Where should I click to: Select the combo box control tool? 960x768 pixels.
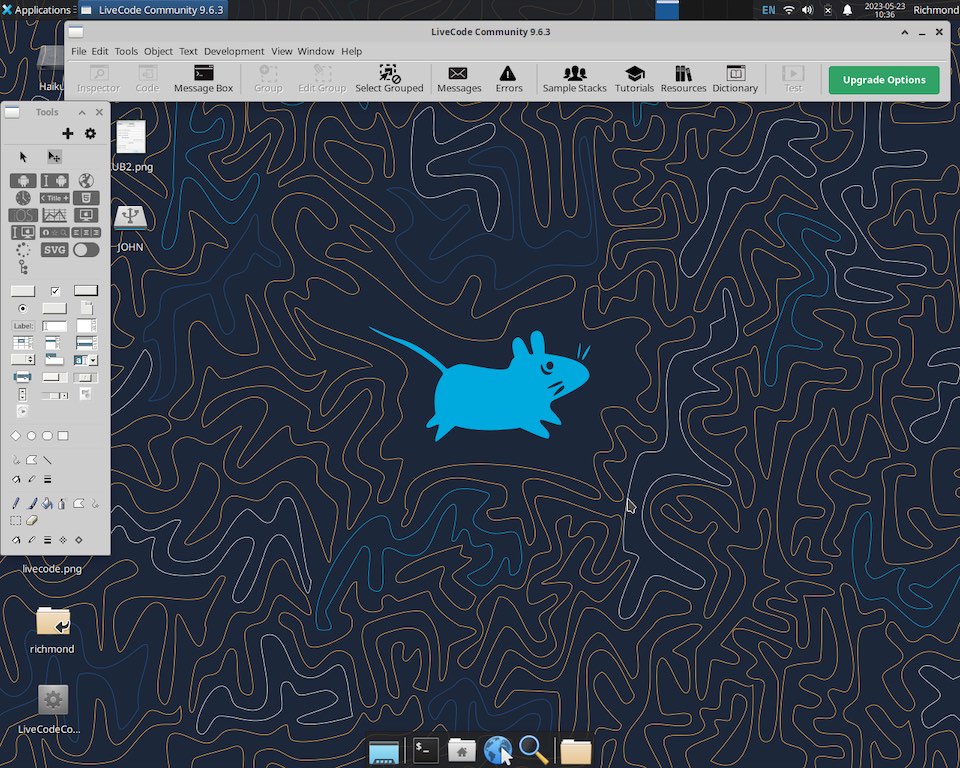pos(86,359)
